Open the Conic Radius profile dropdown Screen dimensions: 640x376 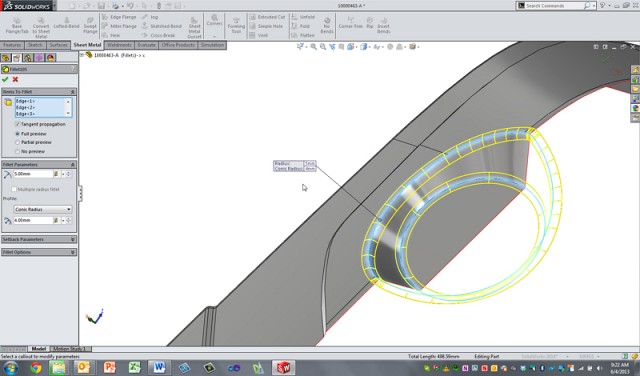(43, 209)
